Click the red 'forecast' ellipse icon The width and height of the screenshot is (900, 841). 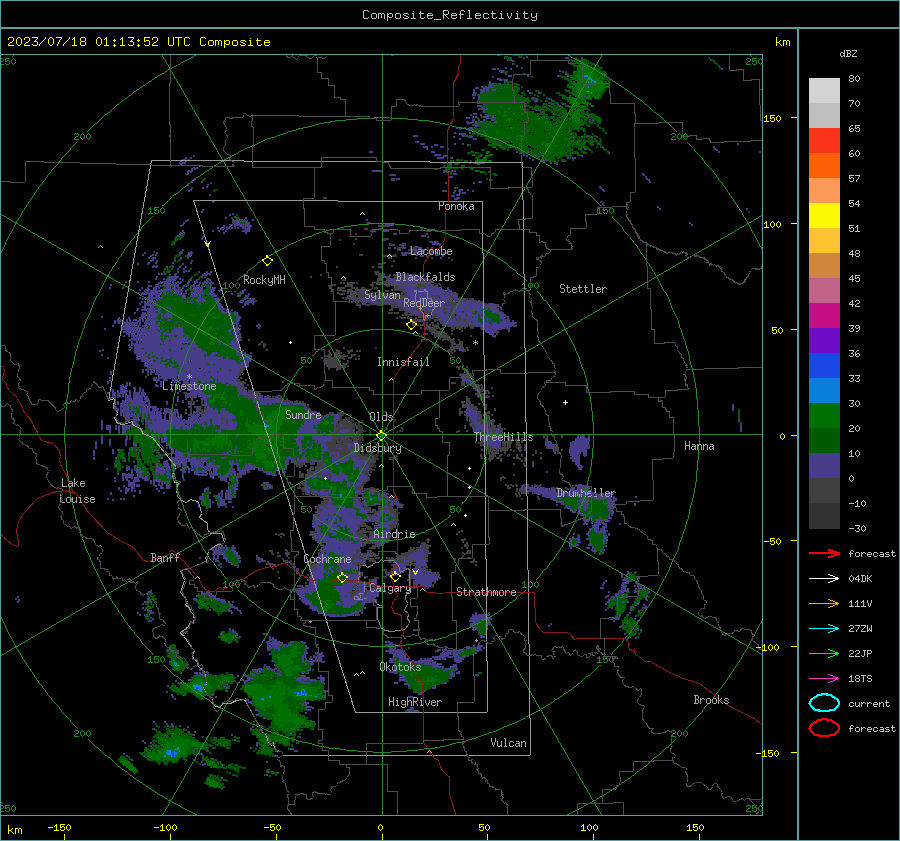pos(824,728)
